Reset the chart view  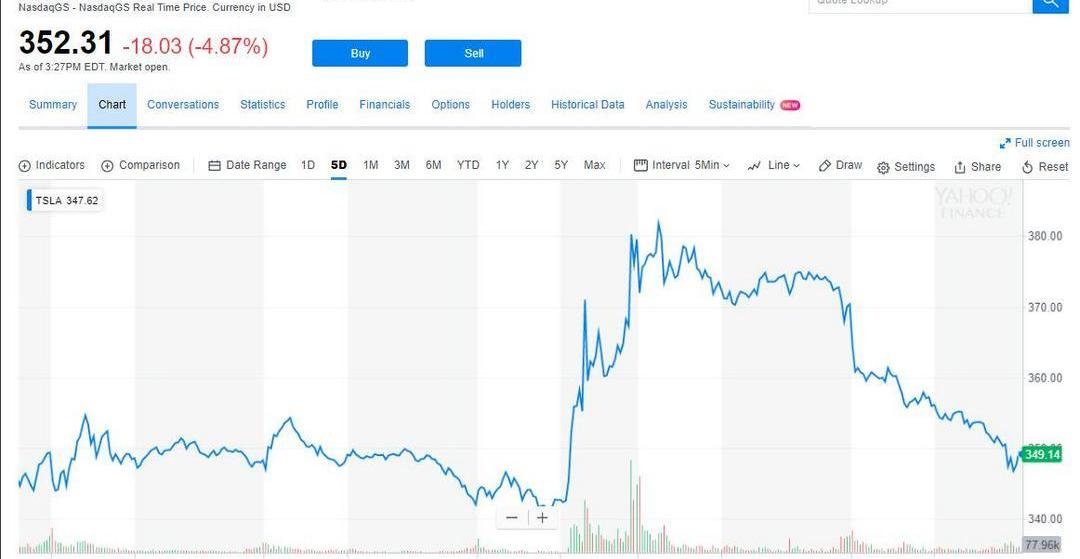click(1045, 167)
